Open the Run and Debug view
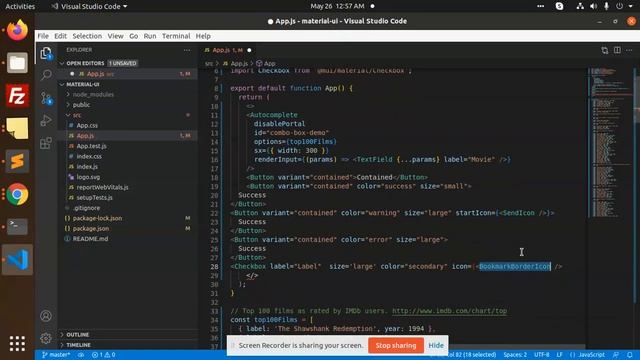The image size is (640, 360). pyautogui.click(x=46, y=120)
